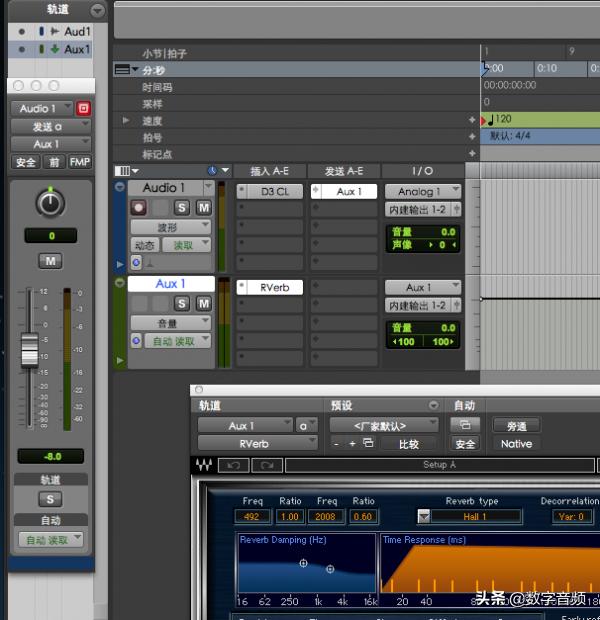Open the <厂家默认> preset dropdown
This screenshot has height=620, width=600.
[384, 425]
